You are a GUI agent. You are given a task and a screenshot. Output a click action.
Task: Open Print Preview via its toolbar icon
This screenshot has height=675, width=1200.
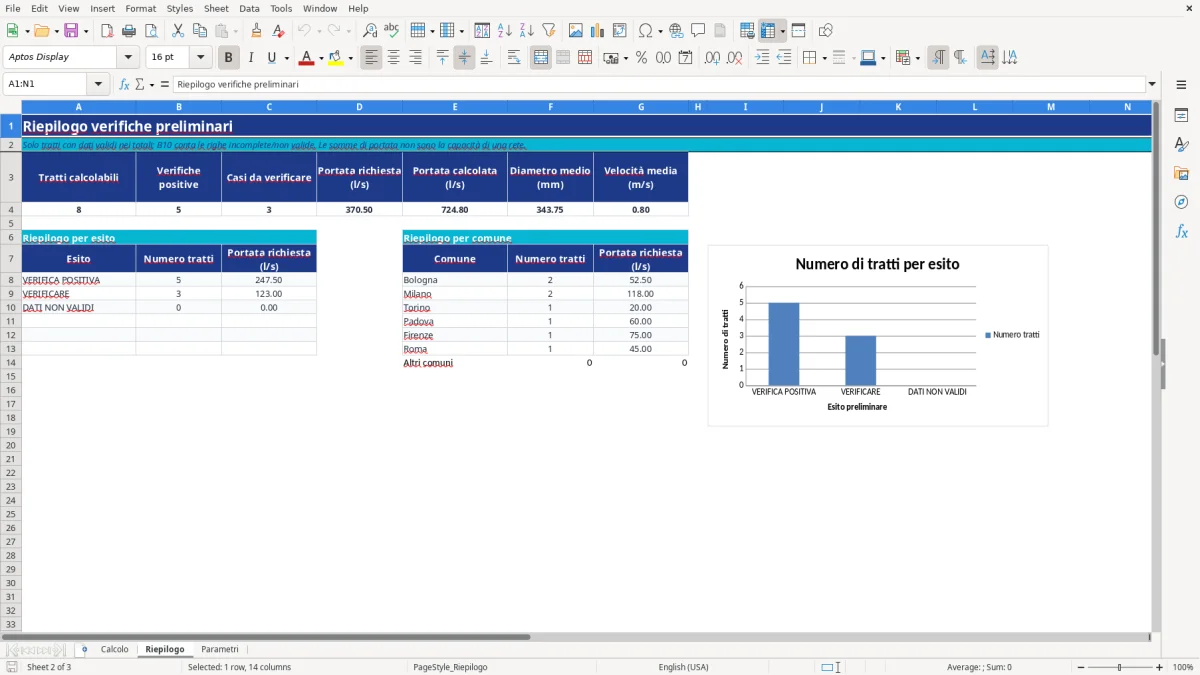click(151, 31)
